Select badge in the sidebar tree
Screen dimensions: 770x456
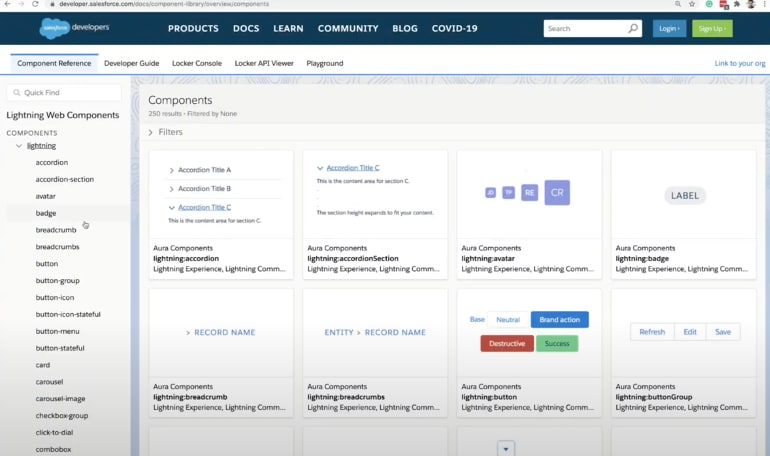pyautogui.click(x=46, y=213)
